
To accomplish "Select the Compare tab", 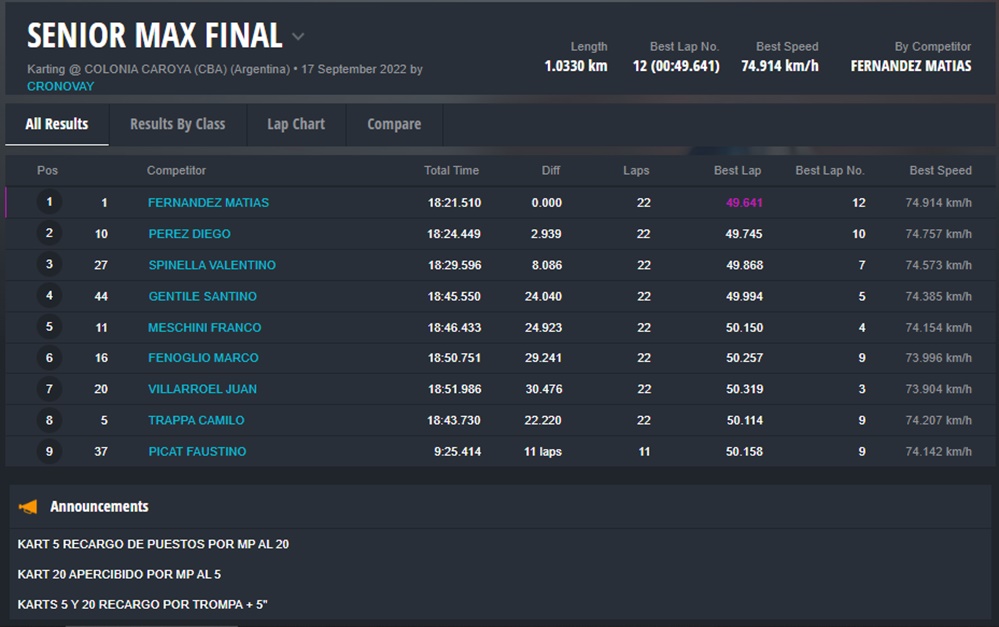I will click(394, 124).
